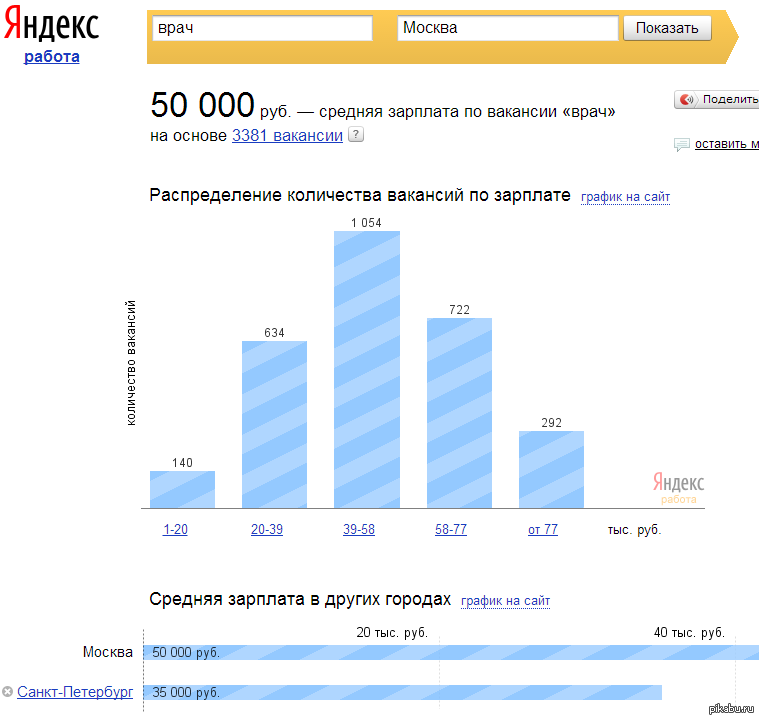The height and width of the screenshot is (720, 759).
Task: Click the bar labeled 292
Action: click(551, 470)
